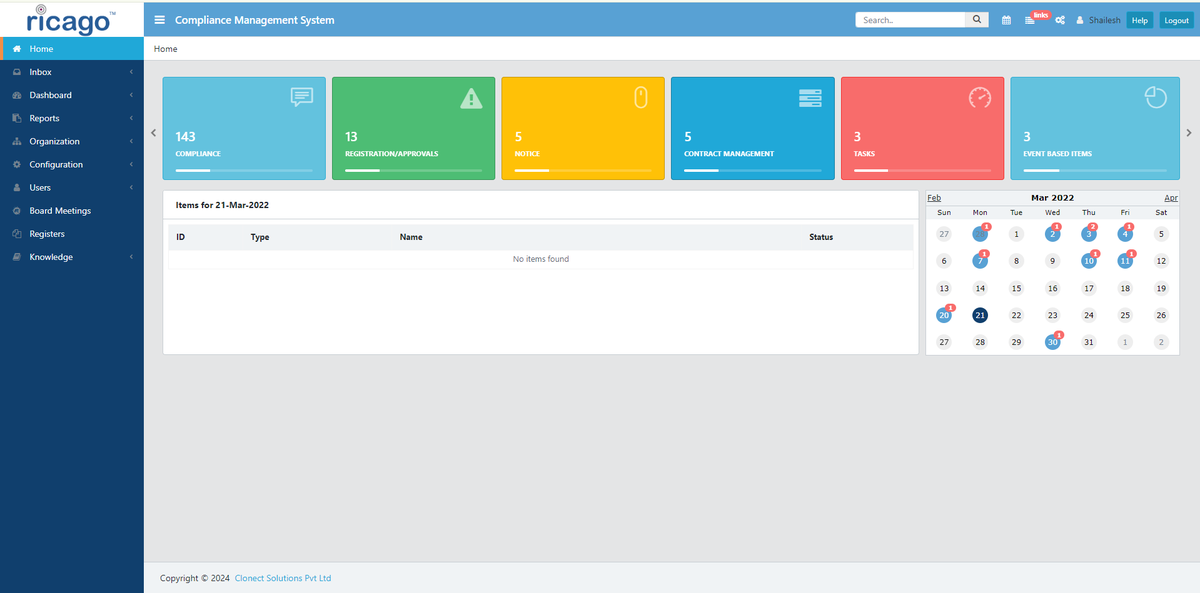The image size is (1200, 593).
Task: Toggle the hamburger sidebar menu icon
Action: tap(160, 20)
